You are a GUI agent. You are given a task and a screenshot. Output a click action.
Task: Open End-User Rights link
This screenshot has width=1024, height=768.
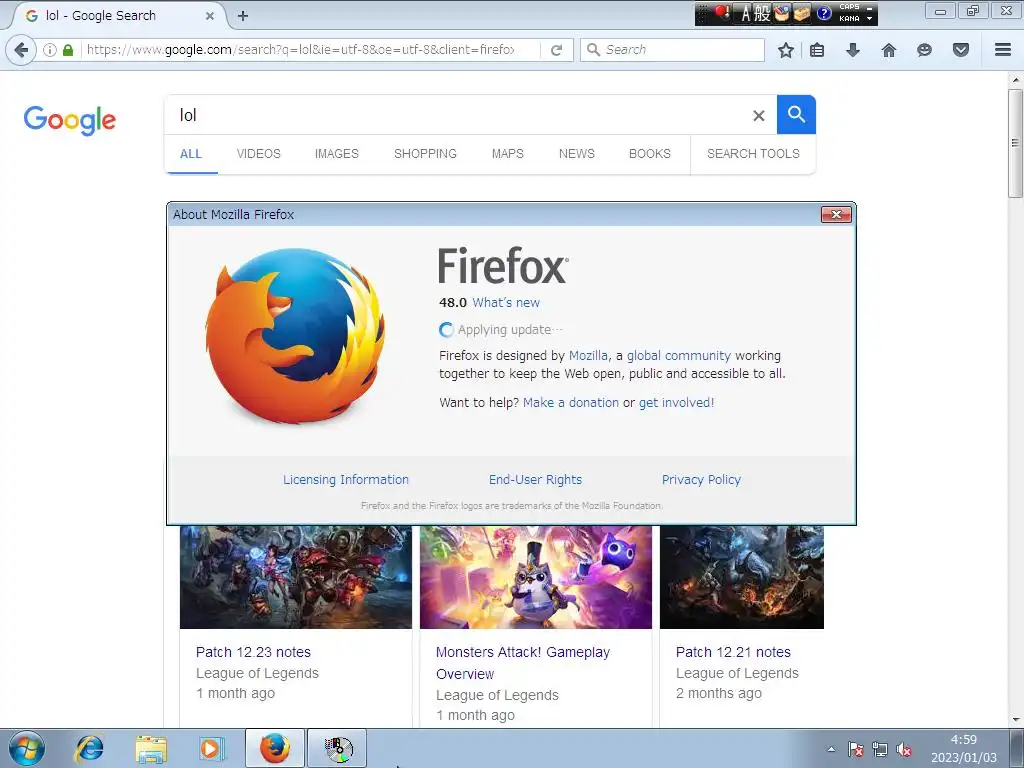click(x=536, y=480)
